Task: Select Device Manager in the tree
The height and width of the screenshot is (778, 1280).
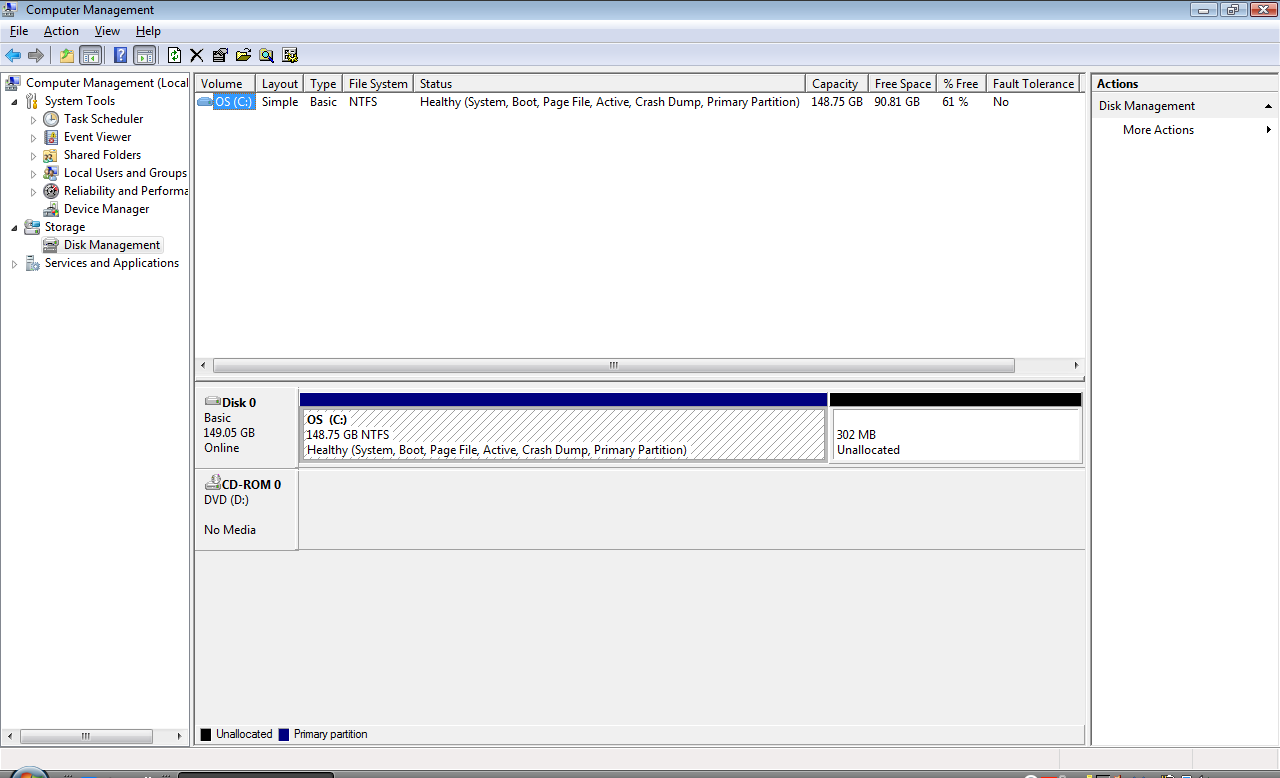Action: point(106,209)
